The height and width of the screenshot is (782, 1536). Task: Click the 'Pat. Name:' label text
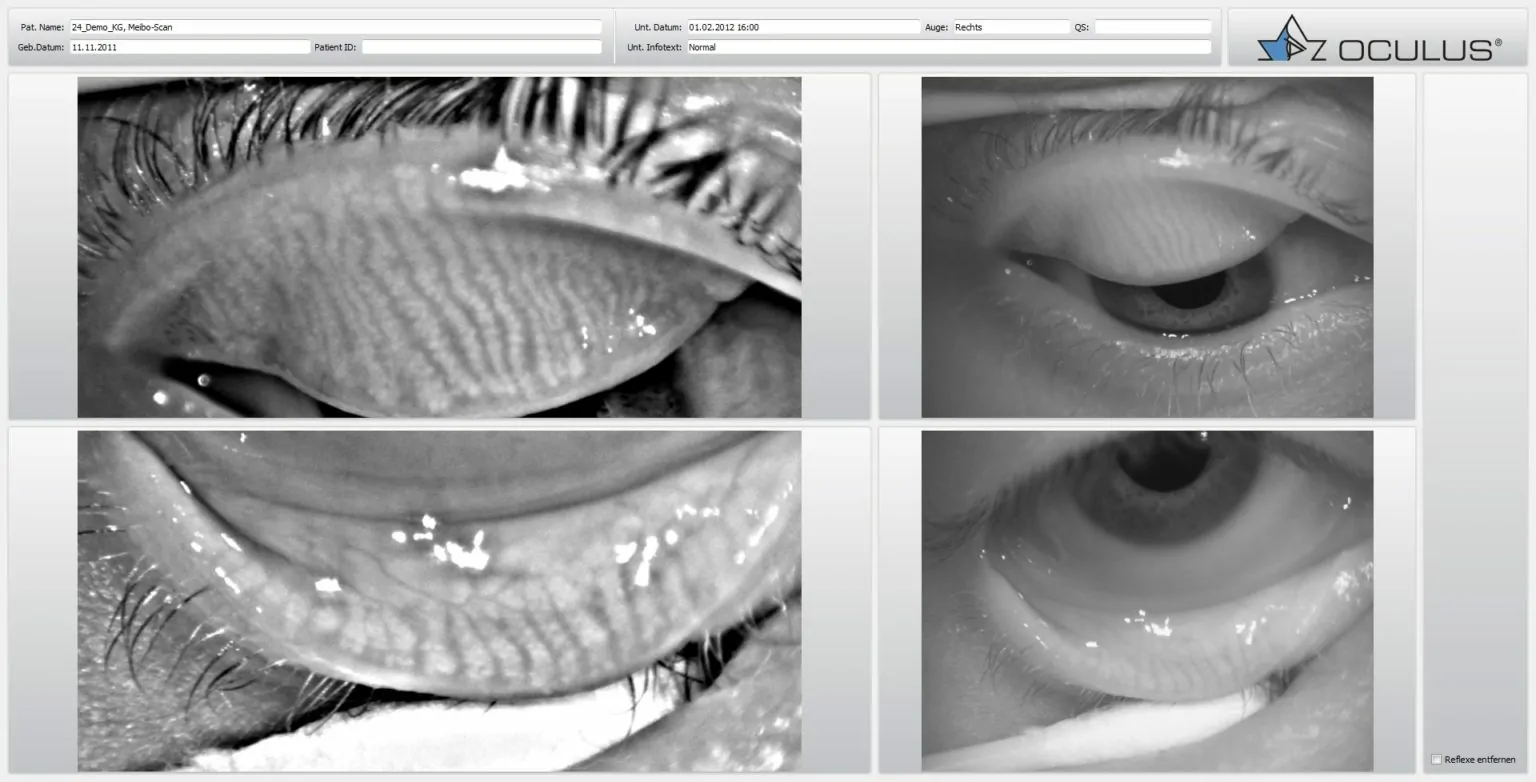point(41,27)
